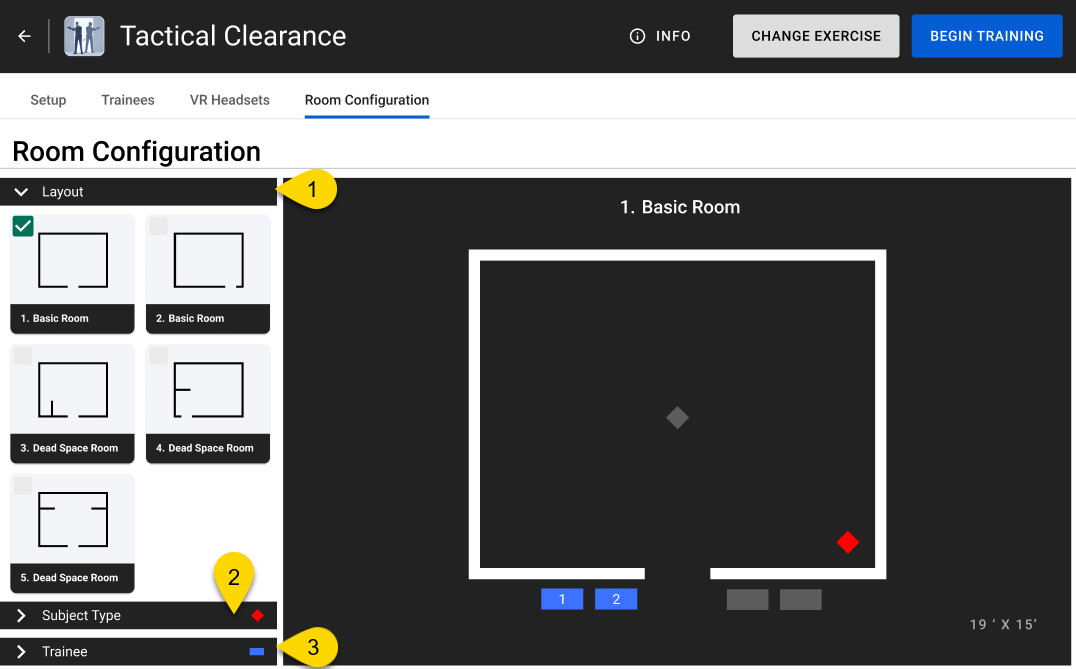The width and height of the screenshot is (1076, 669).
Task: Click the Change Exercise button
Action: click(x=816, y=36)
